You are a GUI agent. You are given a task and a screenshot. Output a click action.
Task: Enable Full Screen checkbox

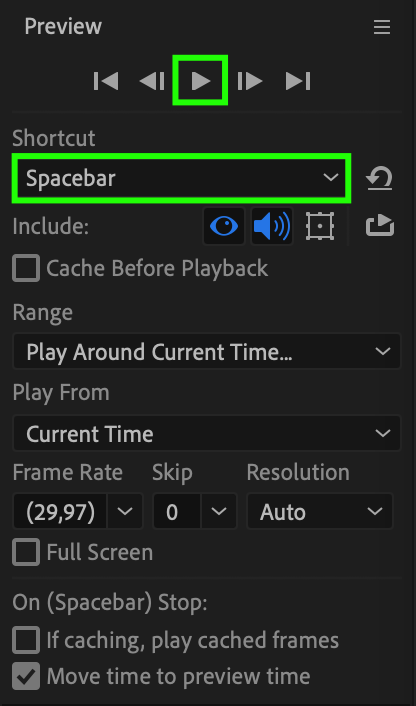26,552
